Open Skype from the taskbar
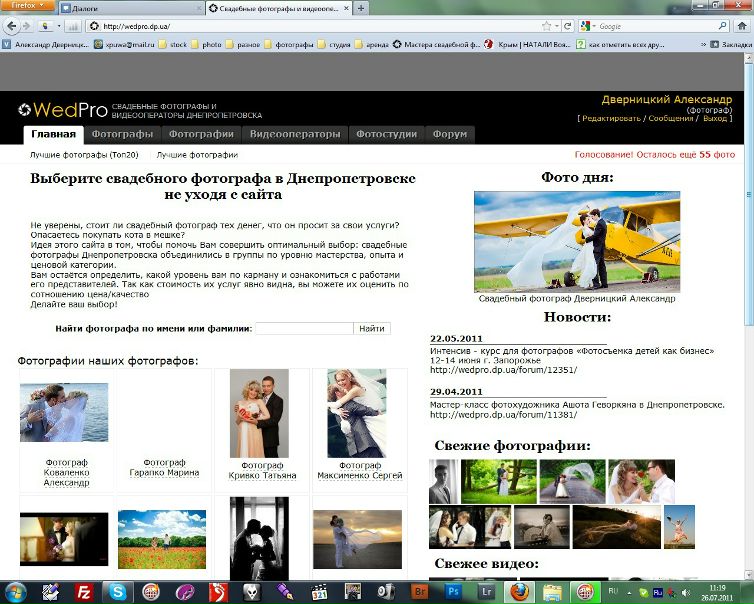This screenshot has width=754, height=604. tap(118, 591)
